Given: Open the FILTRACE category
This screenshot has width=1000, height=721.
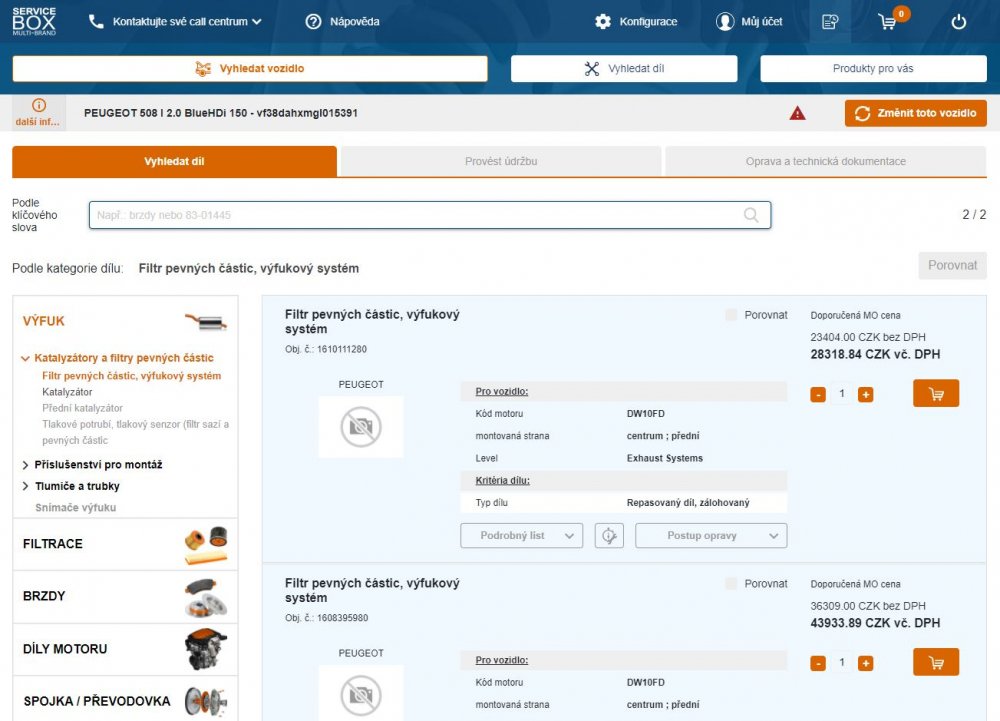Looking at the screenshot, I should coord(125,544).
